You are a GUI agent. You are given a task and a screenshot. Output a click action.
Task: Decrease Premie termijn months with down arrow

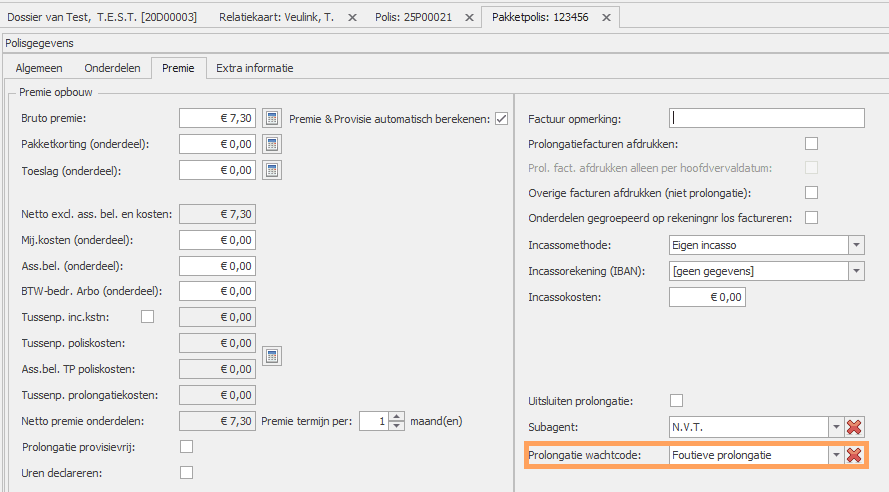(x=397, y=426)
